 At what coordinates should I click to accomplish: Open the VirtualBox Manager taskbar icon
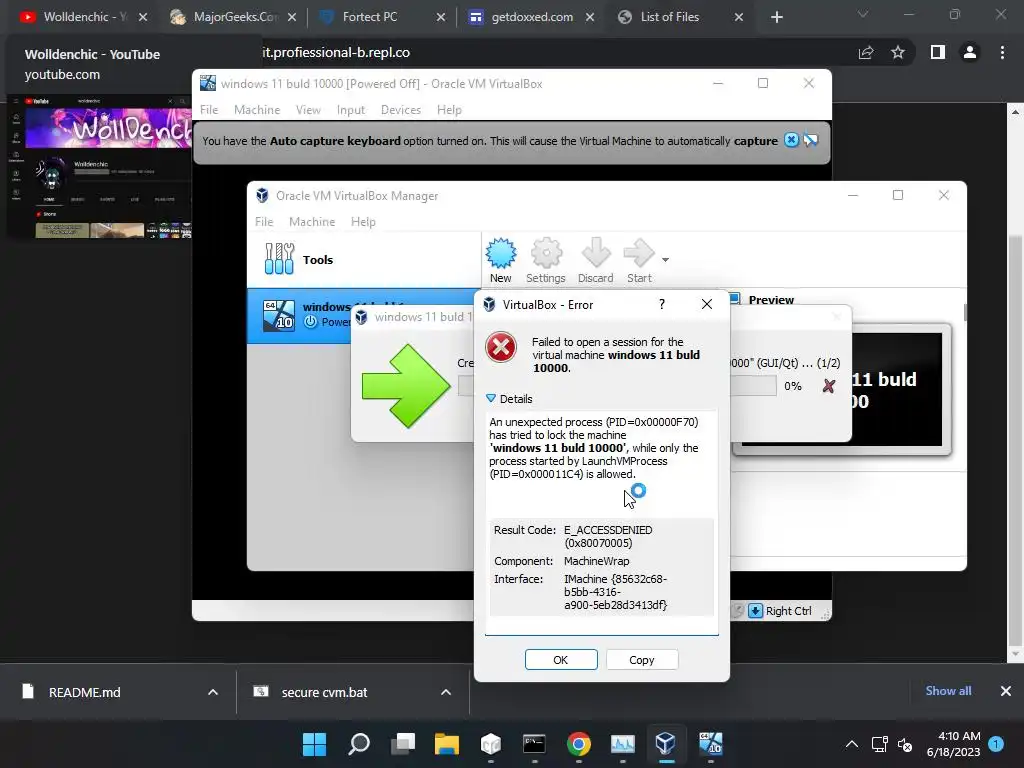[x=665, y=744]
